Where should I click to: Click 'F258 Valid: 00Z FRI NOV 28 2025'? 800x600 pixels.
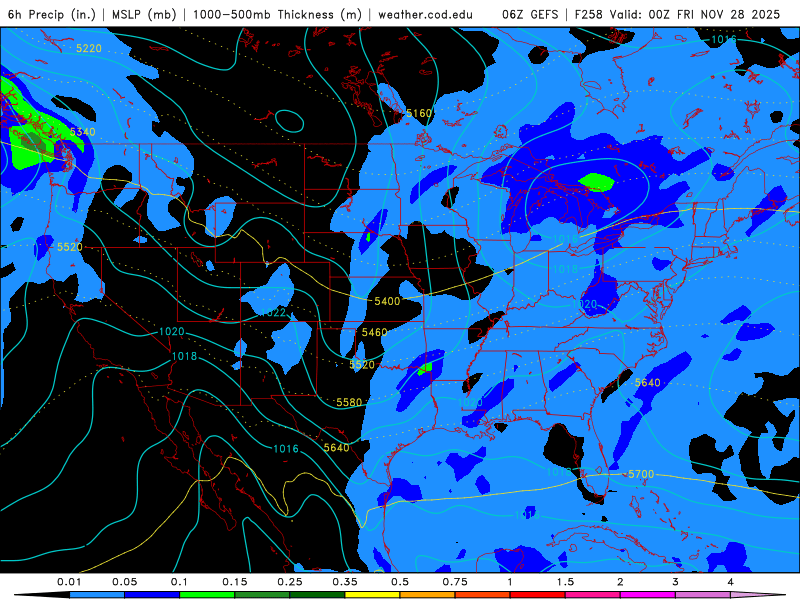(677, 14)
